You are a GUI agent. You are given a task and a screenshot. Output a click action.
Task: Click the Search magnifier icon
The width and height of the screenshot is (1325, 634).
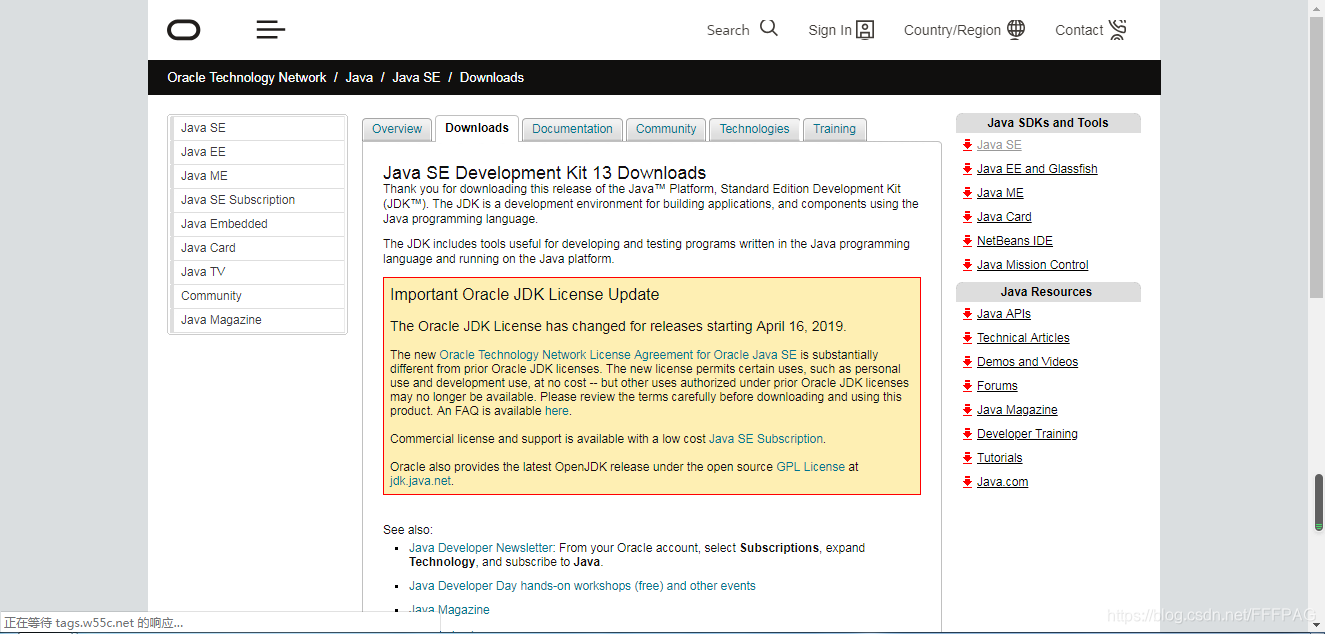coord(768,29)
